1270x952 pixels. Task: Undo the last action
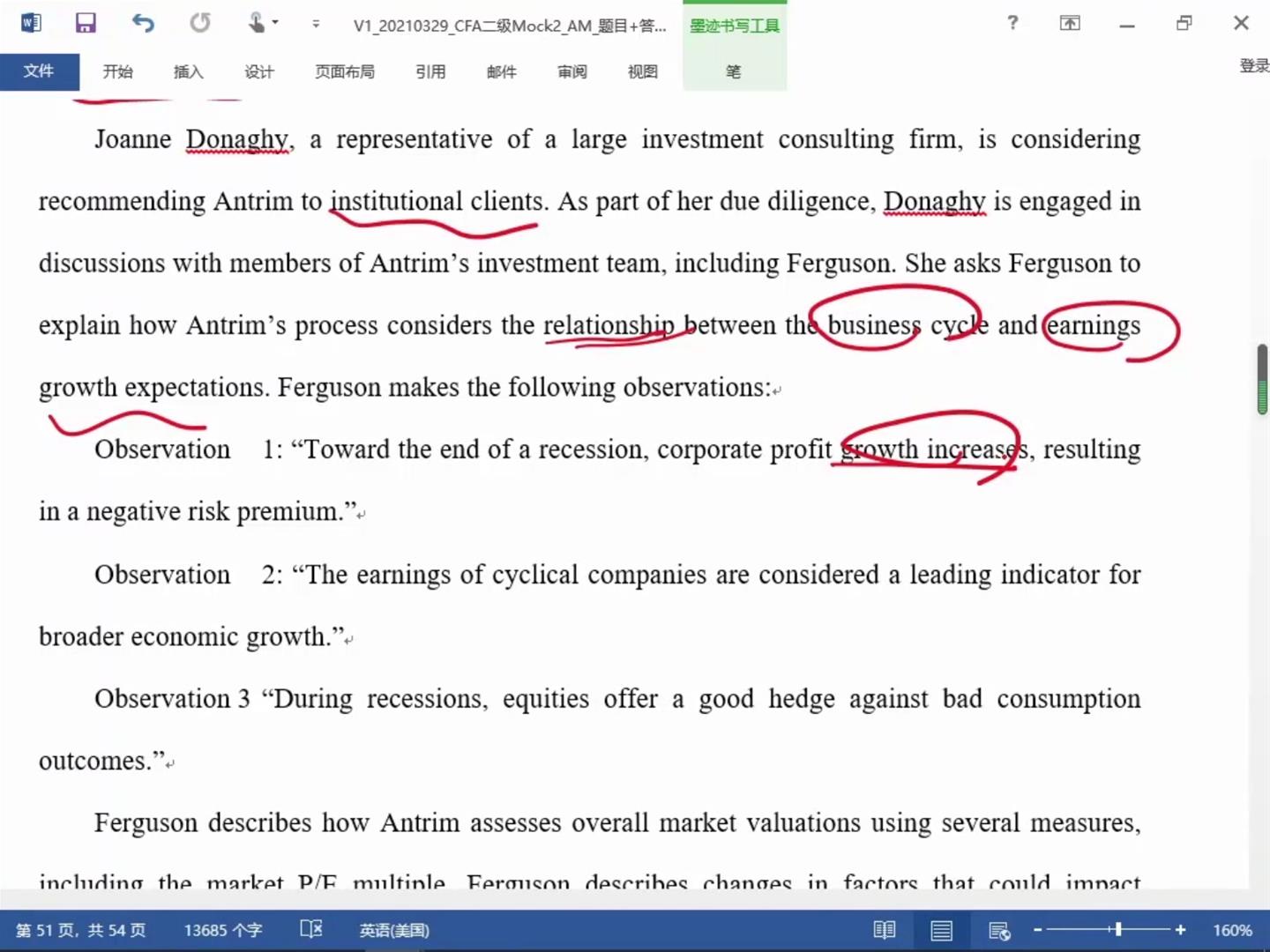coord(143,23)
